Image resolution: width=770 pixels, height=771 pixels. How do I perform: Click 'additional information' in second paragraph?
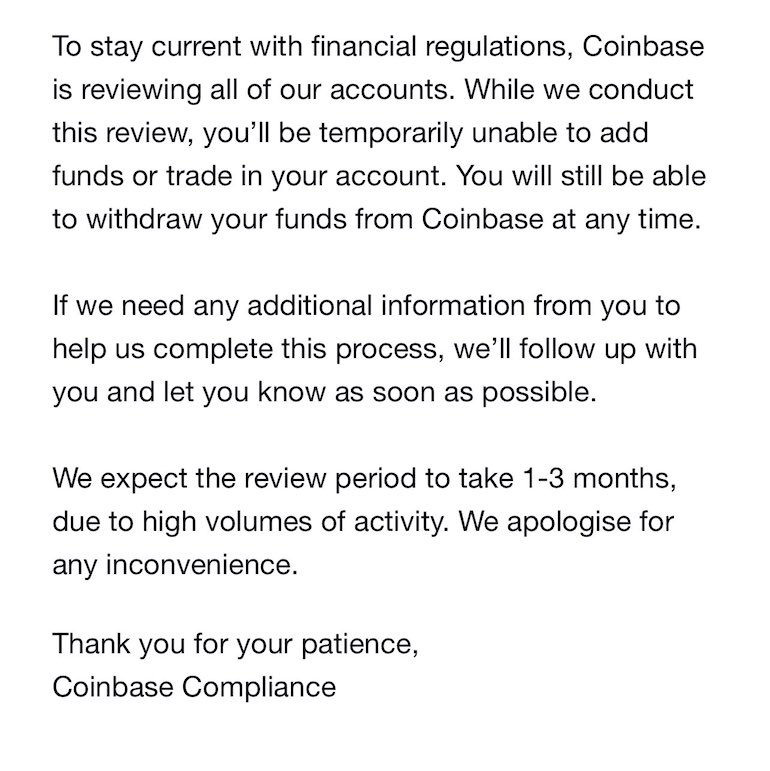pyautogui.click(x=386, y=306)
